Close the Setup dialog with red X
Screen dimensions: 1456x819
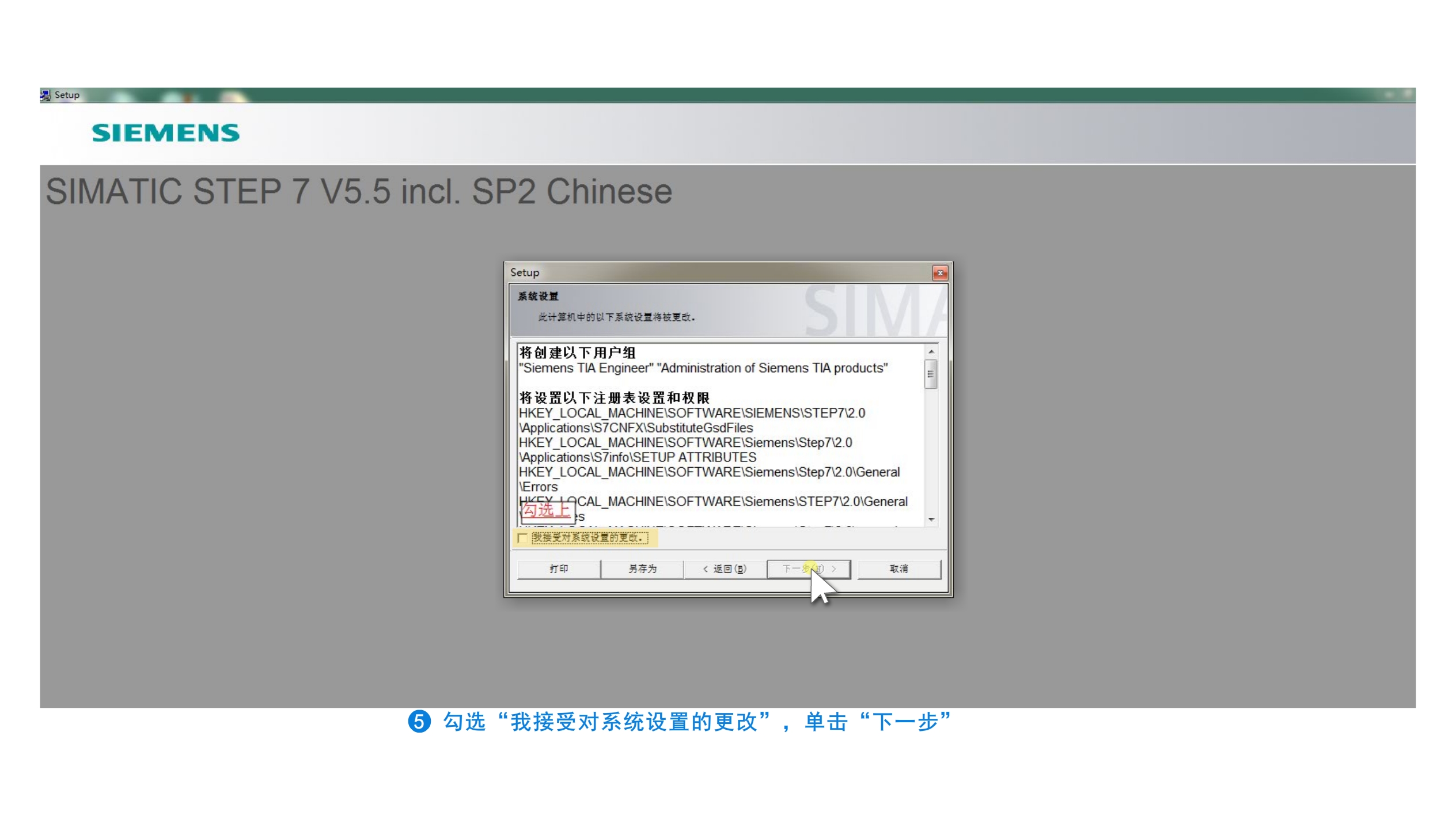click(x=939, y=273)
